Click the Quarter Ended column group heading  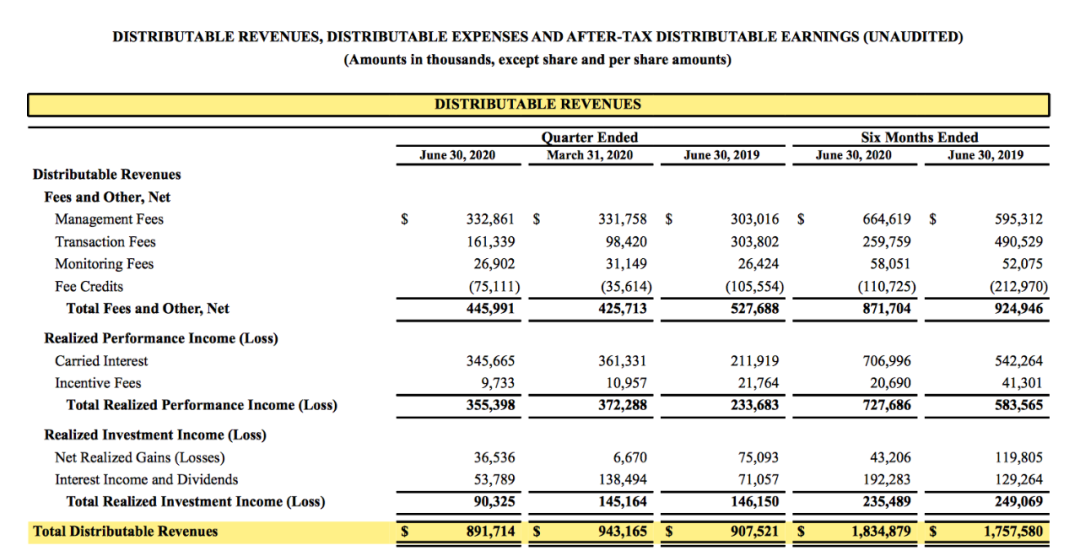click(590, 137)
